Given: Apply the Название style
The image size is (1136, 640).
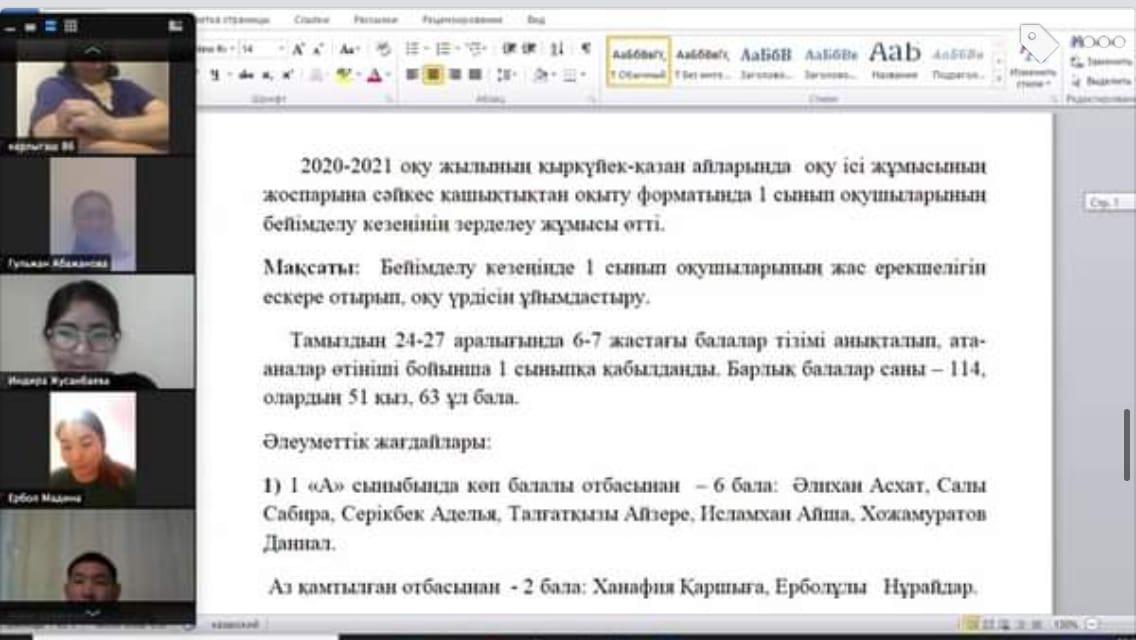Looking at the screenshot, I should coord(893,61).
